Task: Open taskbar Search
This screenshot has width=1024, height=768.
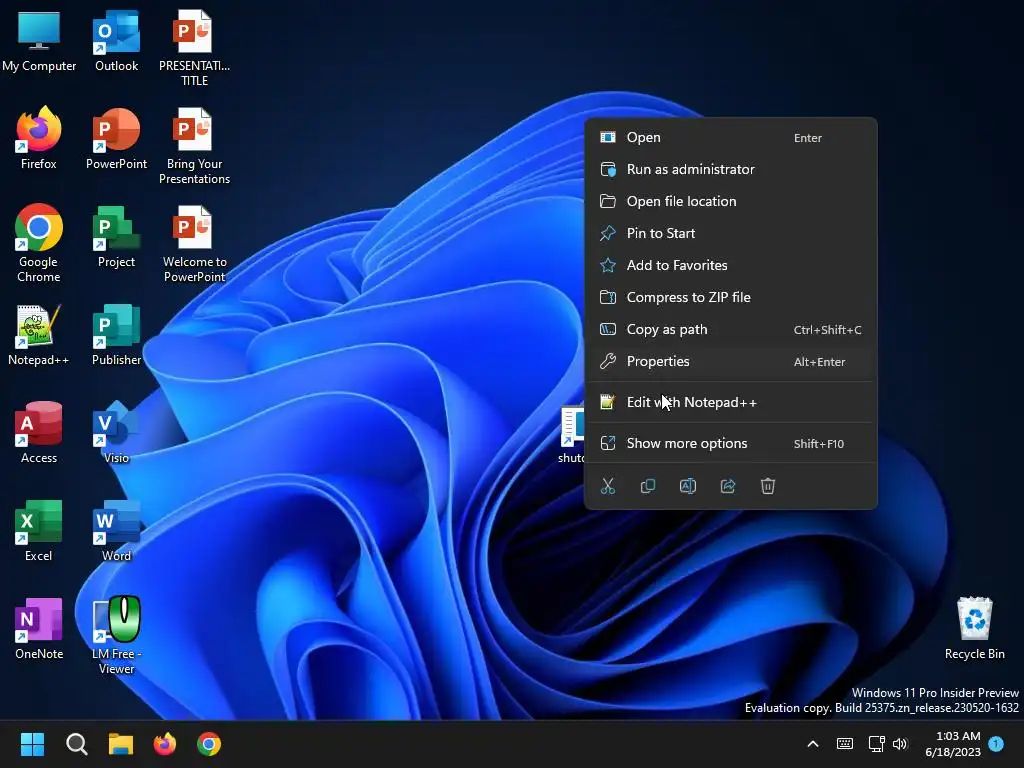Action: [x=76, y=744]
